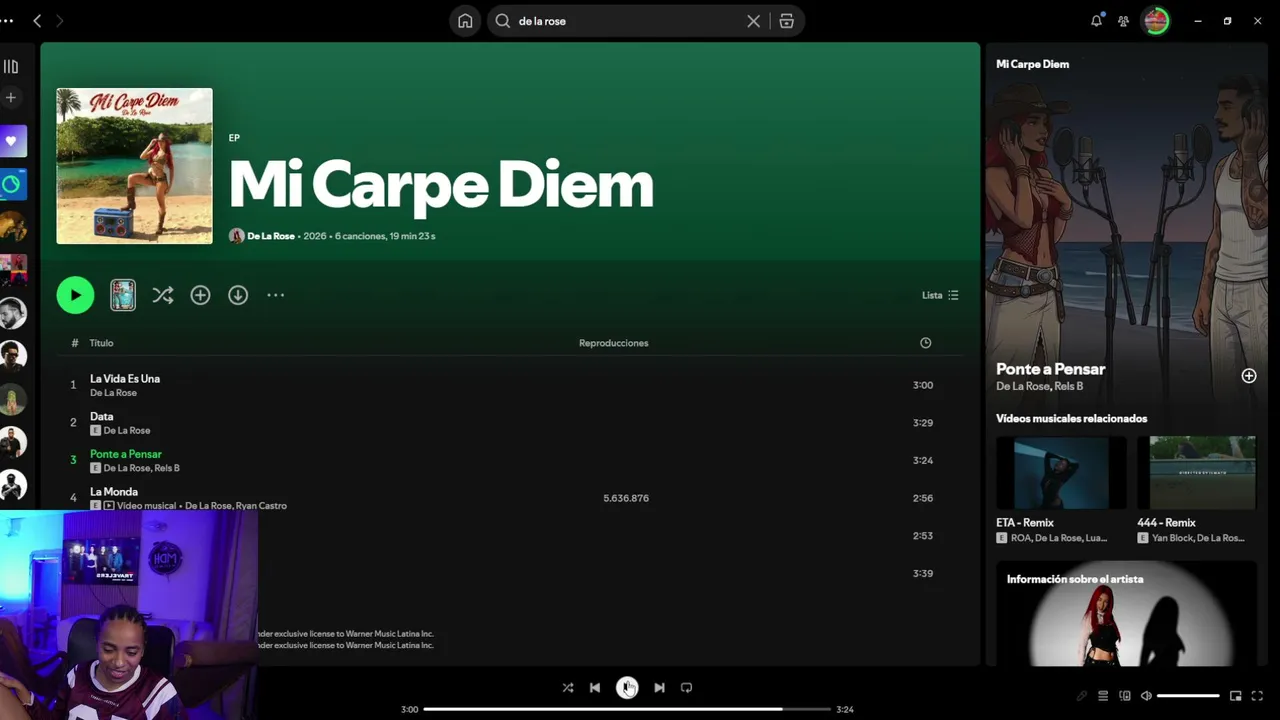Create a new playlist with the plus icon
This screenshot has width=1280, height=720.
coord(11,98)
